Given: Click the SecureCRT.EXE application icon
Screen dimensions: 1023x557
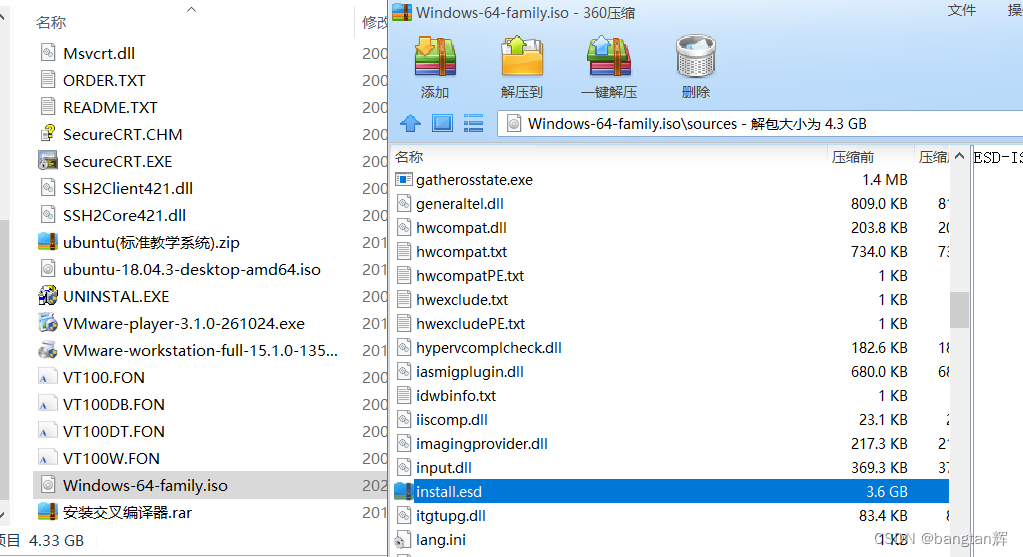Looking at the screenshot, I should tap(48, 160).
